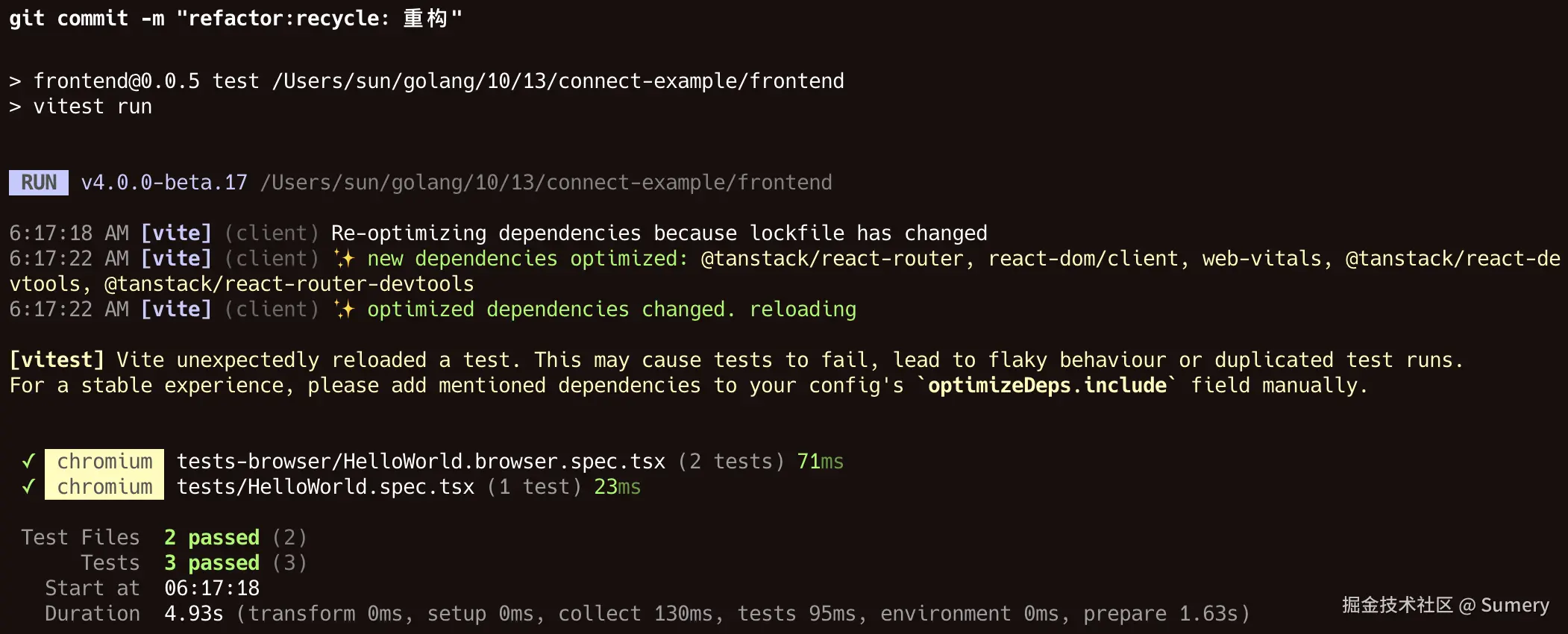Click the second chromium badge
1568x634 pixels.
[x=104, y=487]
